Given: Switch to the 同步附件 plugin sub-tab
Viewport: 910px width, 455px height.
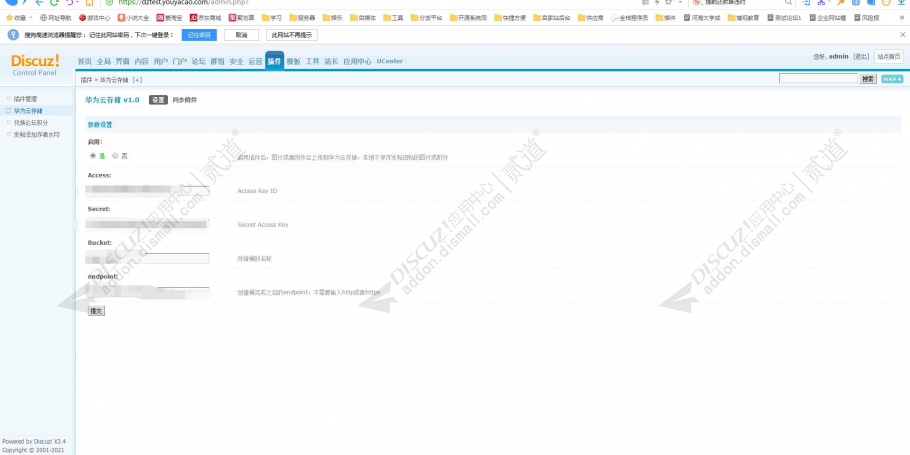Looking at the screenshot, I should pyautogui.click(x=185, y=100).
